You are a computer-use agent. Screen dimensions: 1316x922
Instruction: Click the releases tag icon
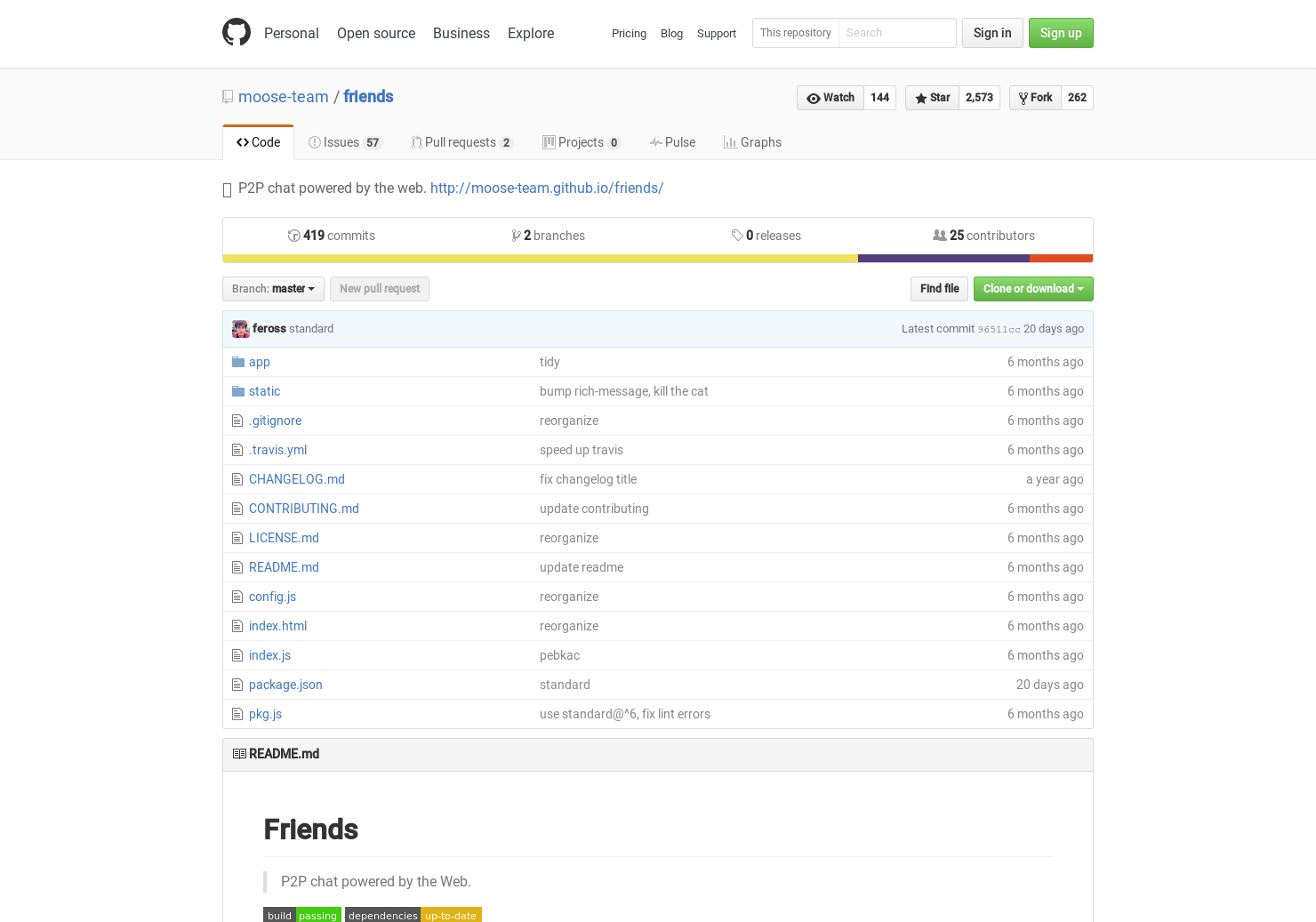(737, 236)
